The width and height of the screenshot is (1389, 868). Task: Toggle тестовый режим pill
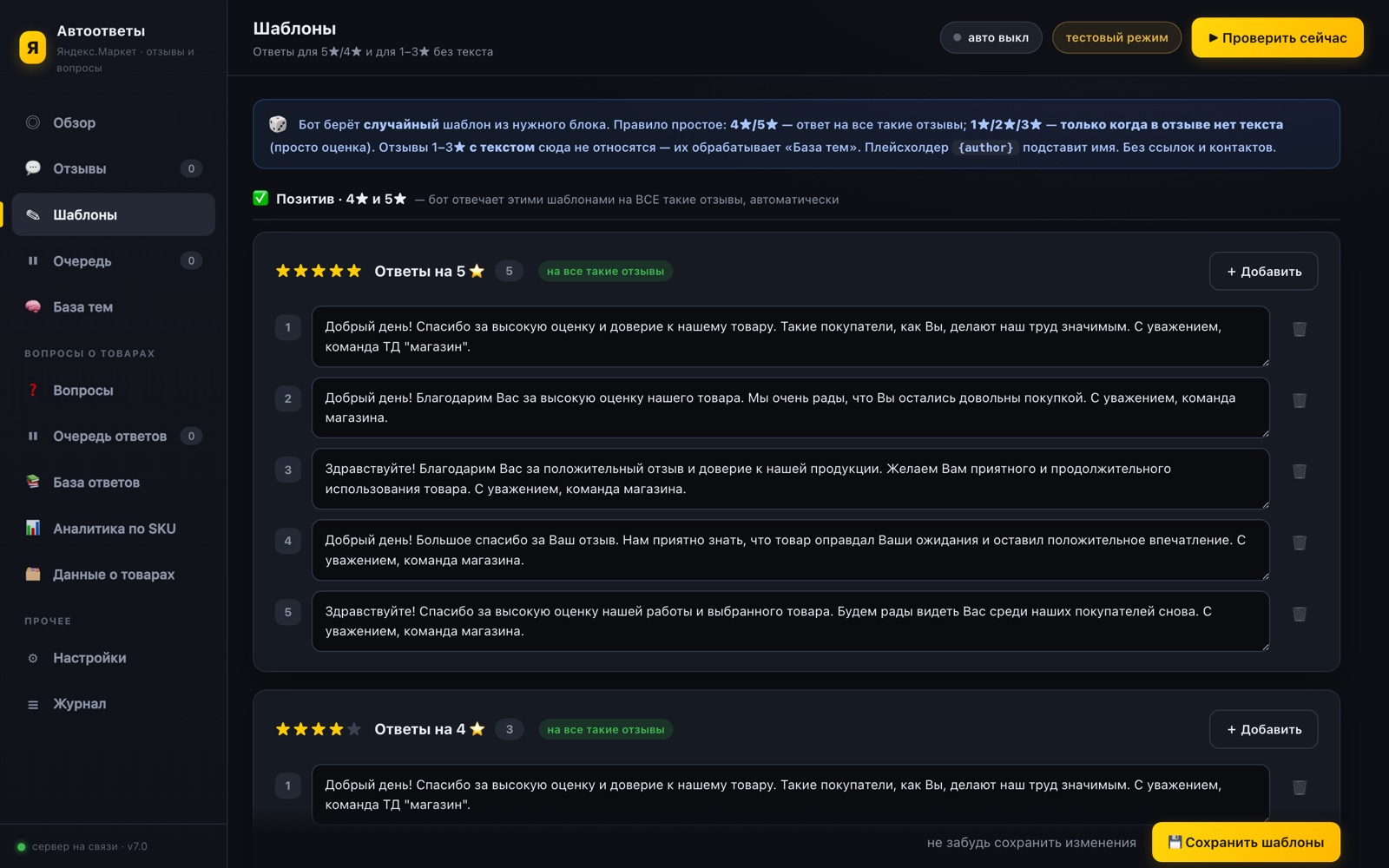click(1116, 37)
